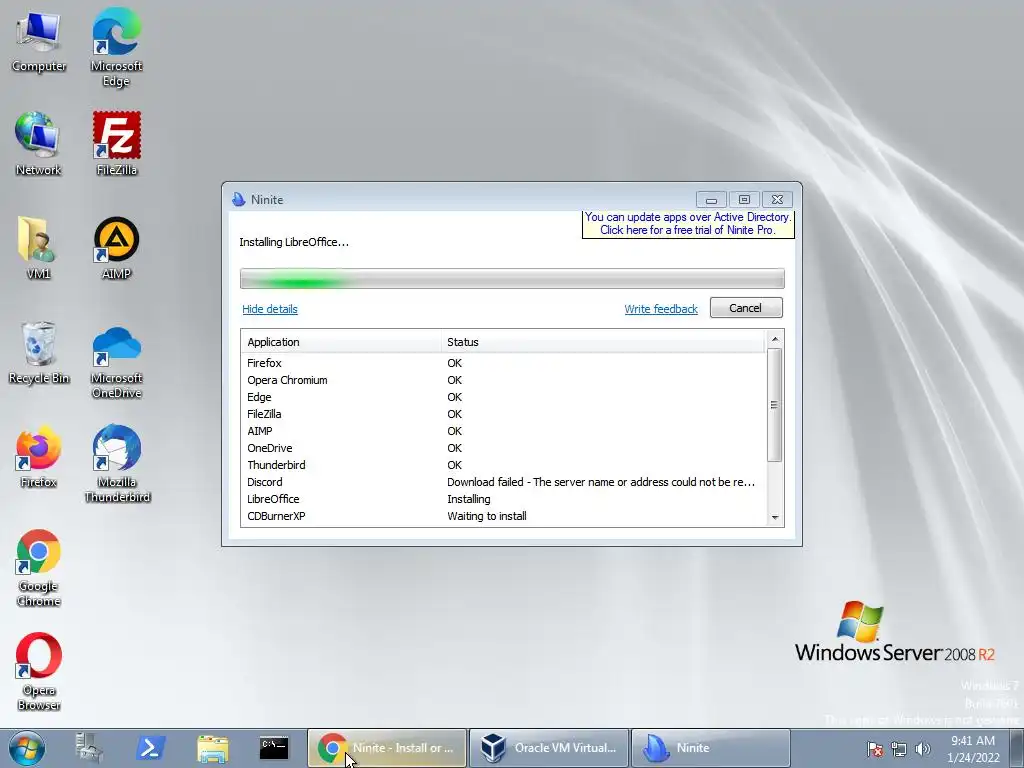This screenshot has width=1024, height=768.
Task: Select the Recycle Bin icon
Action: [x=39, y=353]
